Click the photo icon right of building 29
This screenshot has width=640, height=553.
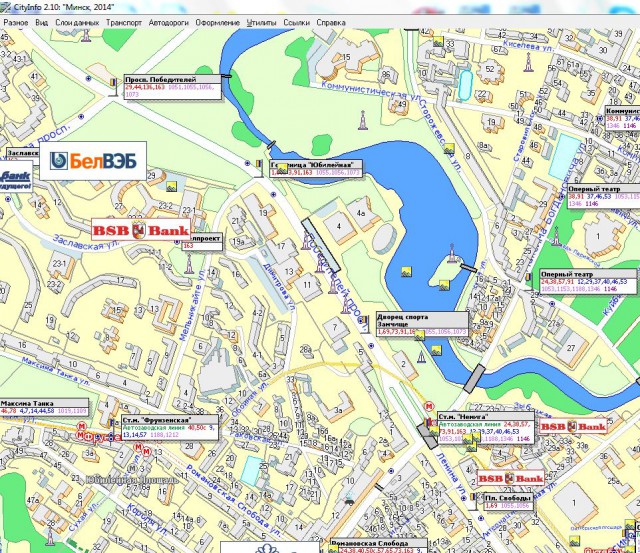click(x=172, y=187)
